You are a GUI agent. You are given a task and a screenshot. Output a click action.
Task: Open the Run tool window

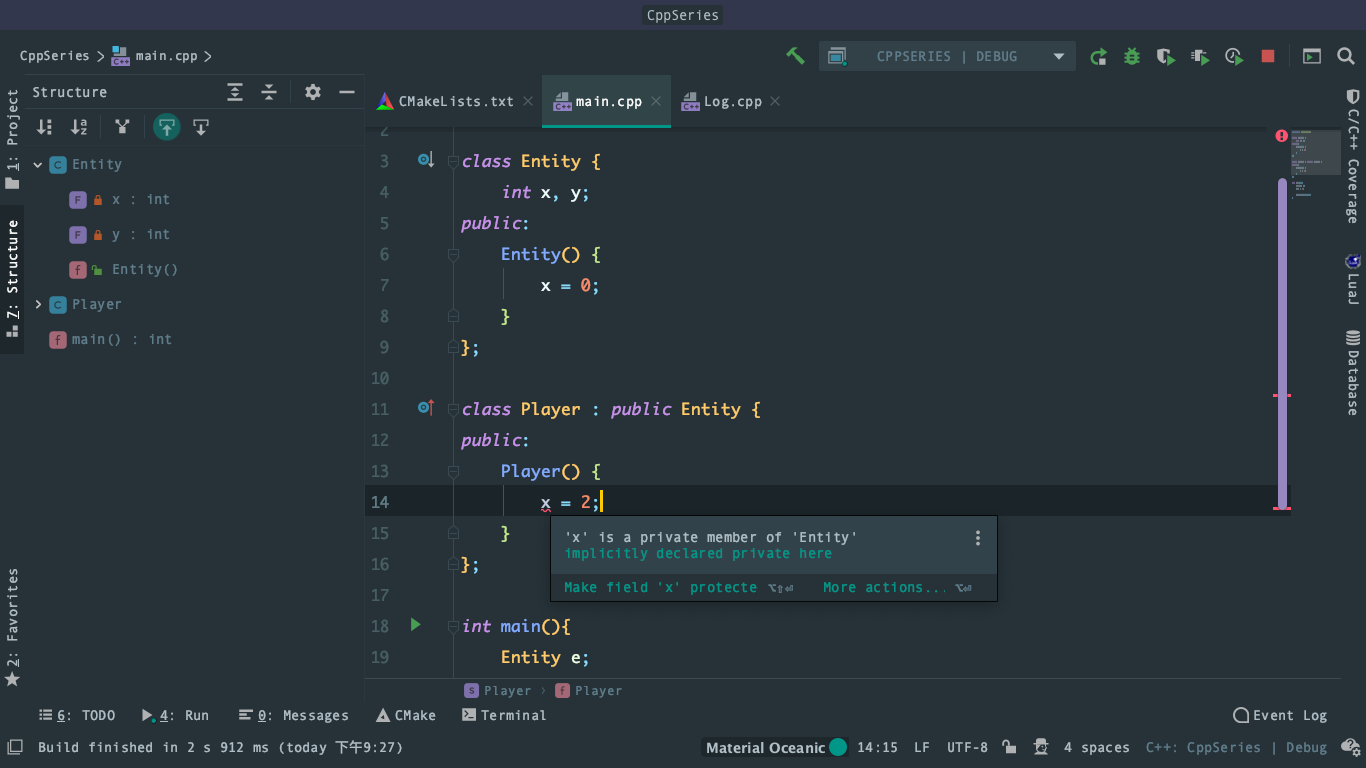pyautogui.click(x=176, y=716)
